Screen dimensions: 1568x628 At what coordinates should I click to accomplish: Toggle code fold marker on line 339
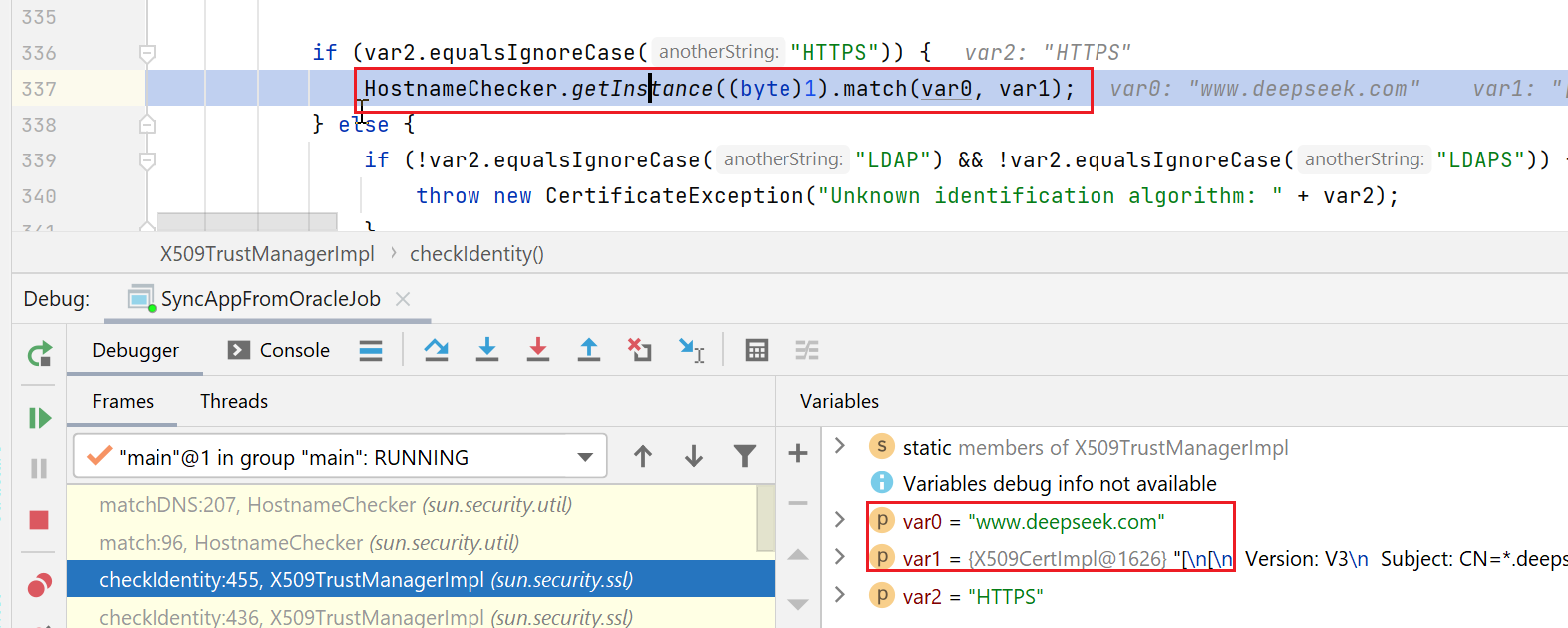tap(147, 160)
